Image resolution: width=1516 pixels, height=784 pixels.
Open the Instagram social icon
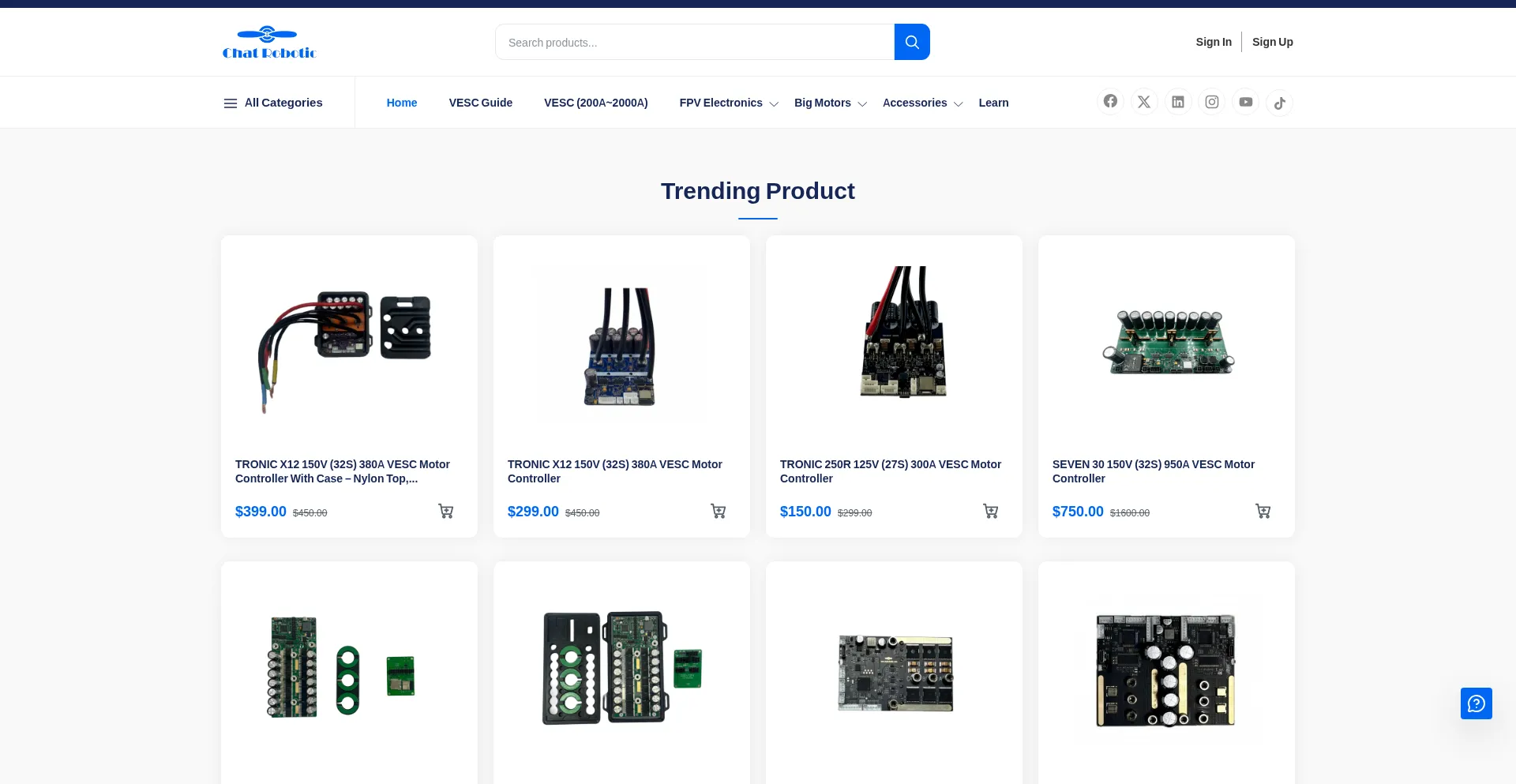[x=1212, y=102]
